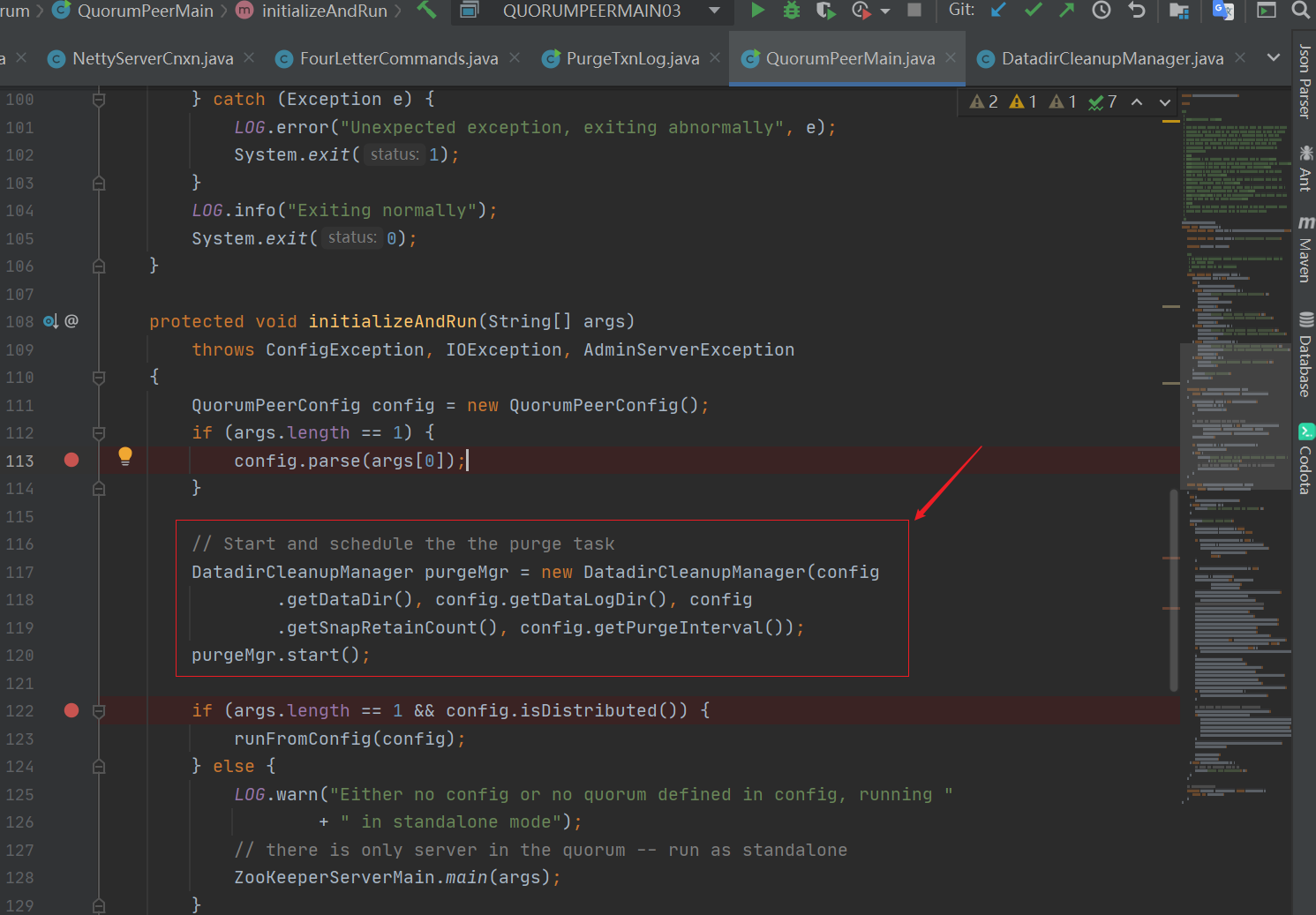
Task: Click the Stop process square icon
Action: pyautogui.click(x=914, y=10)
